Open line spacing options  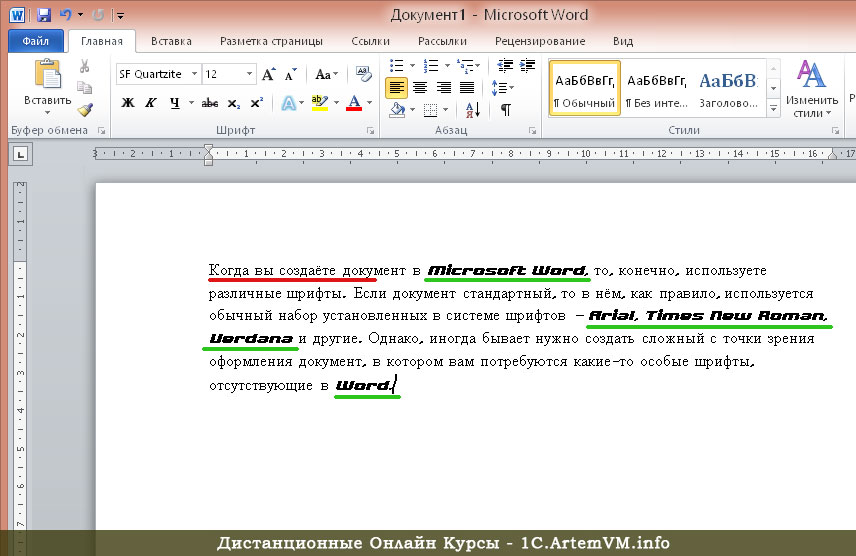[x=502, y=87]
